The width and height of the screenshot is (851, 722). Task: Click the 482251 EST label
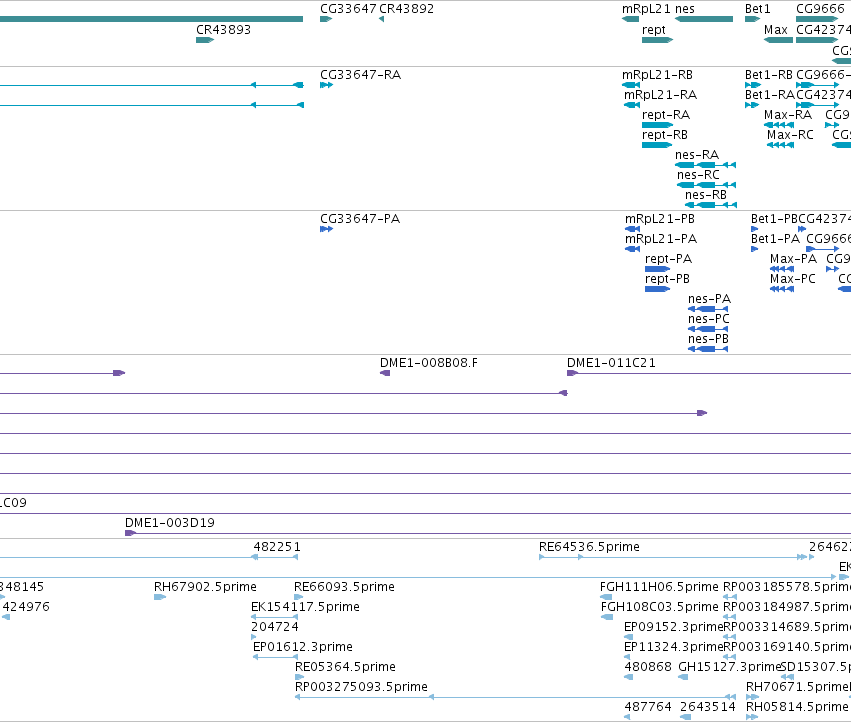pos(277,547)
